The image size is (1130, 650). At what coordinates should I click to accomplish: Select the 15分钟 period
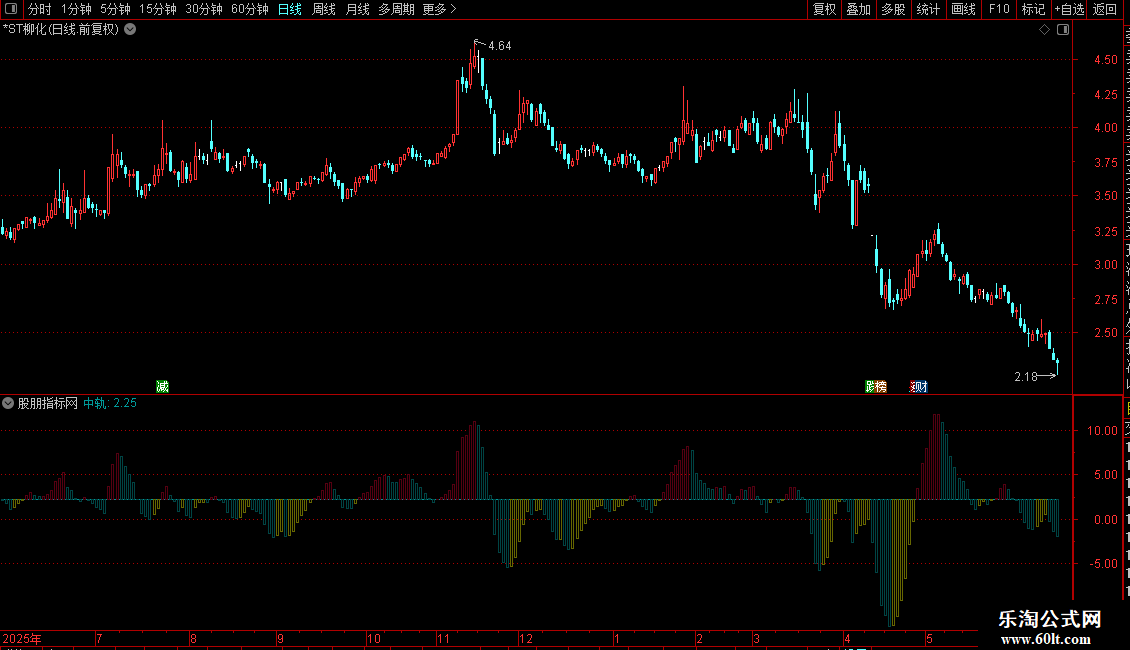tap(158, 9)
